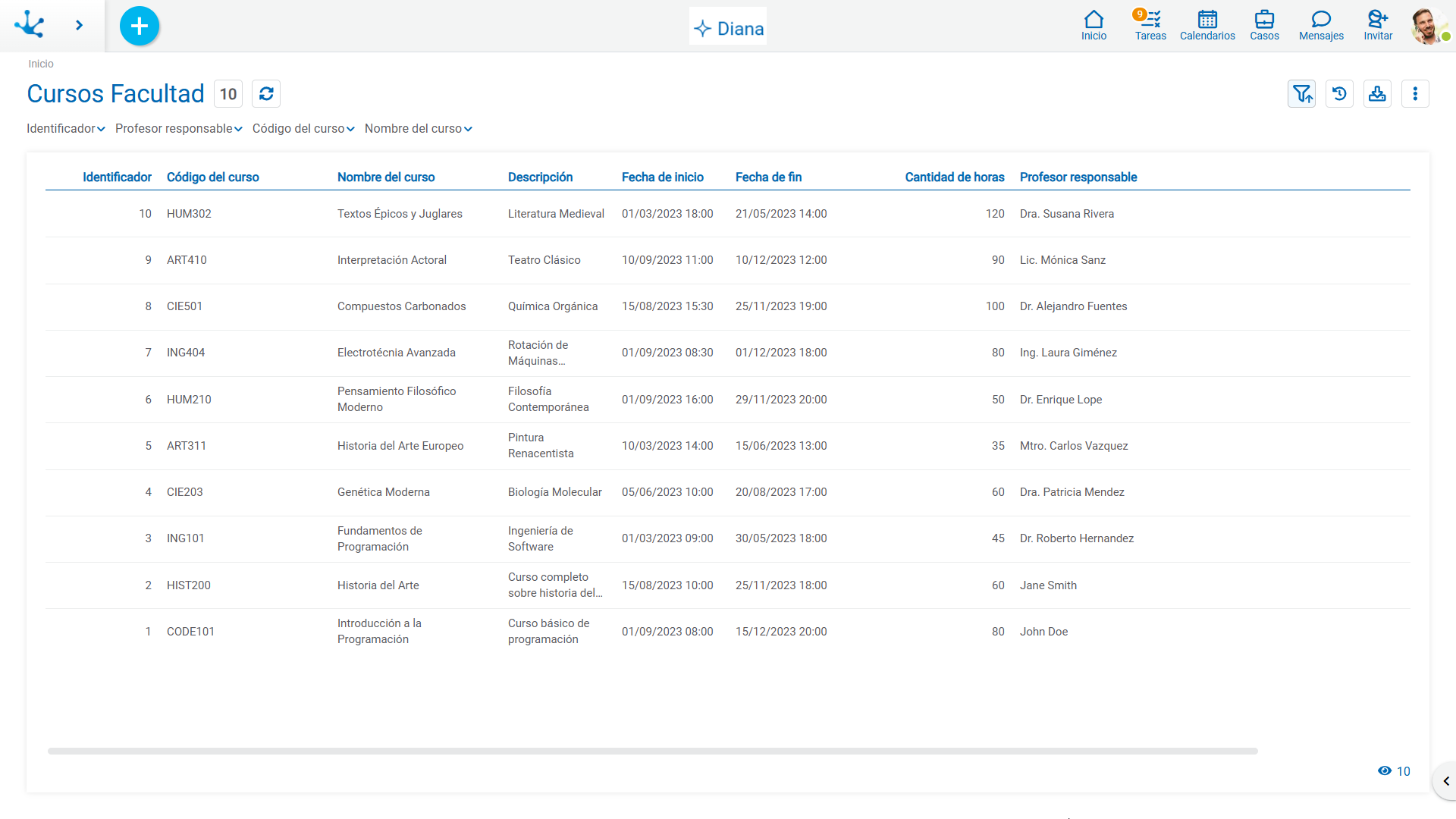Open the Diana assistant button

pyautogui.click(x=728, y=28)
